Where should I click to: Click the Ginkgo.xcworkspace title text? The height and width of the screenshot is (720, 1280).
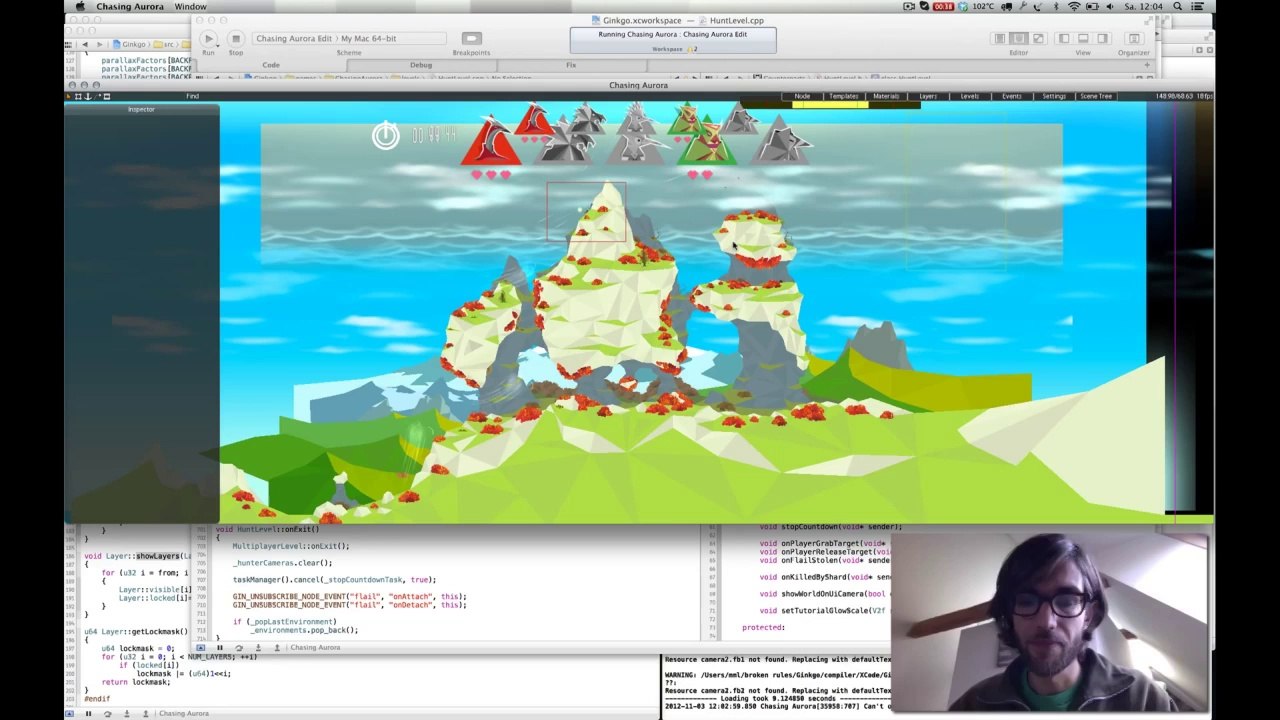642,20
